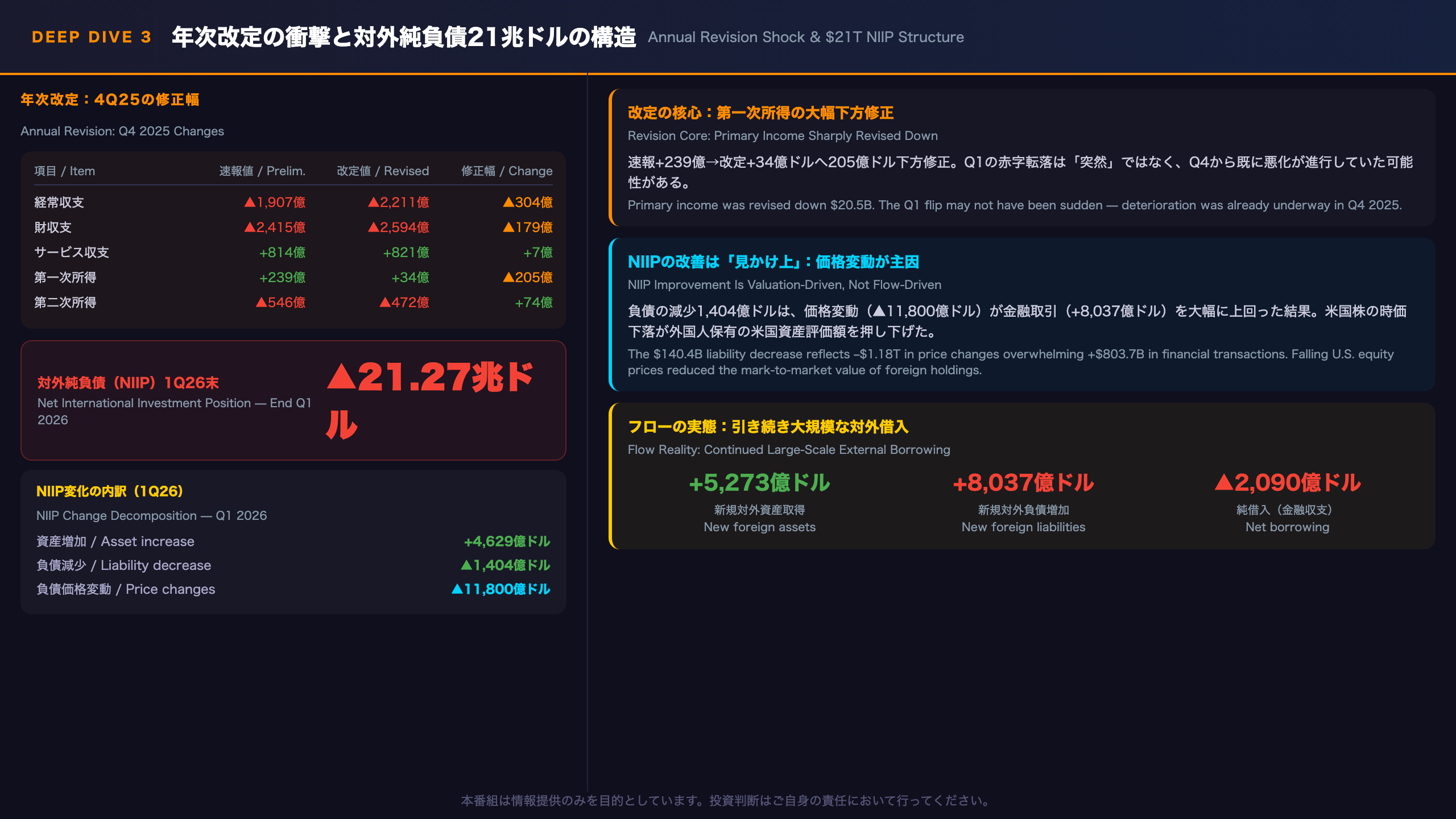Viewport: 1456px width, 819px height.
Task: Click the '▲304億' change value
Action: pyautogui.click(x=528, y=202)
